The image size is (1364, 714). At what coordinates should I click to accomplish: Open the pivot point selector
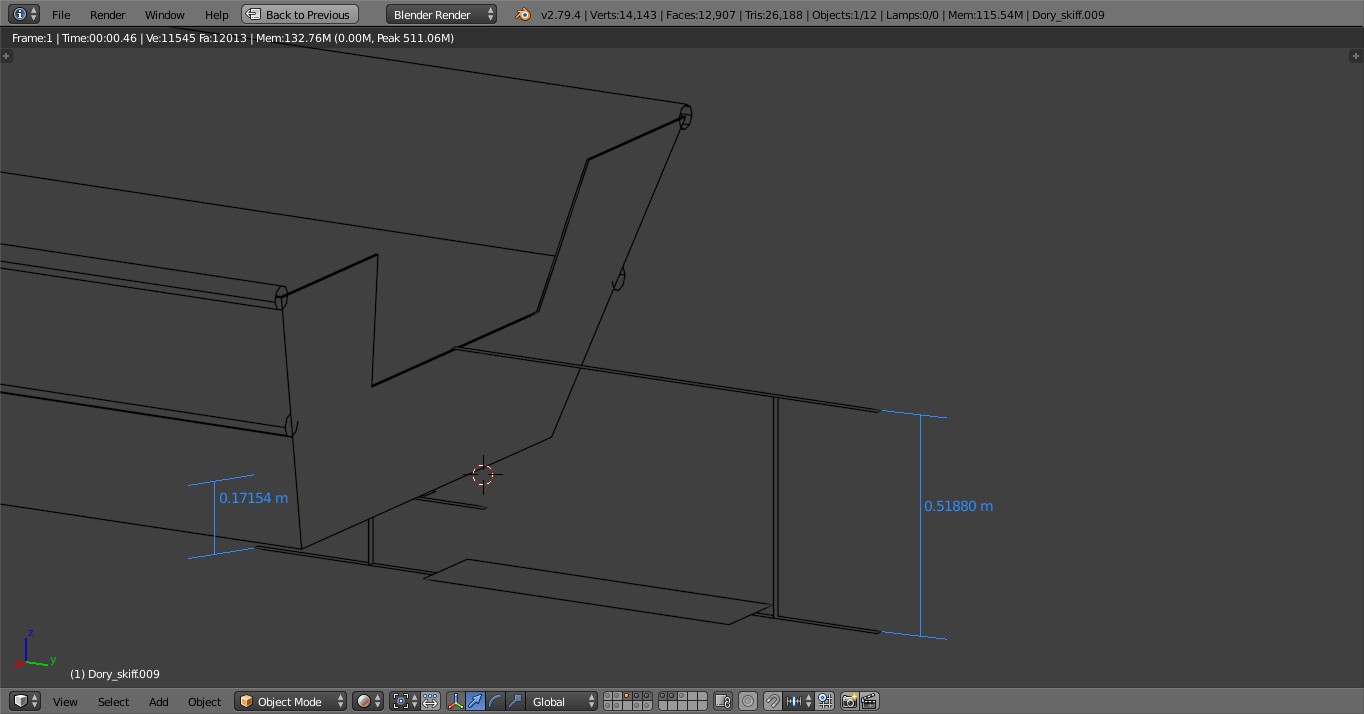tap(405, 701)
